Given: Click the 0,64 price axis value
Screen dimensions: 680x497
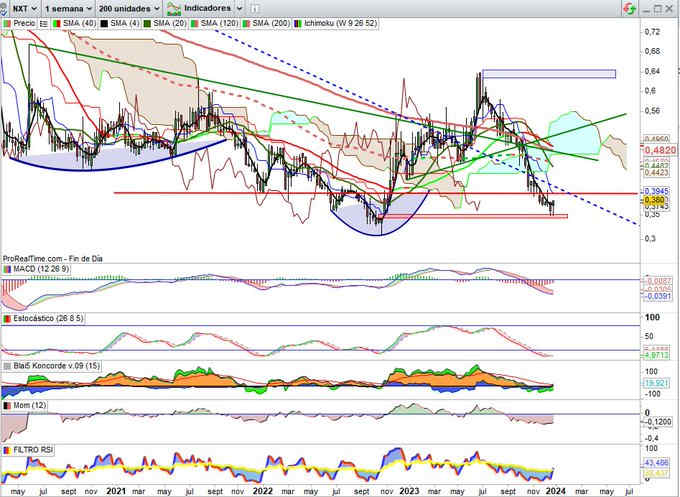Looking at the screenshot, I should click(653, 71).
